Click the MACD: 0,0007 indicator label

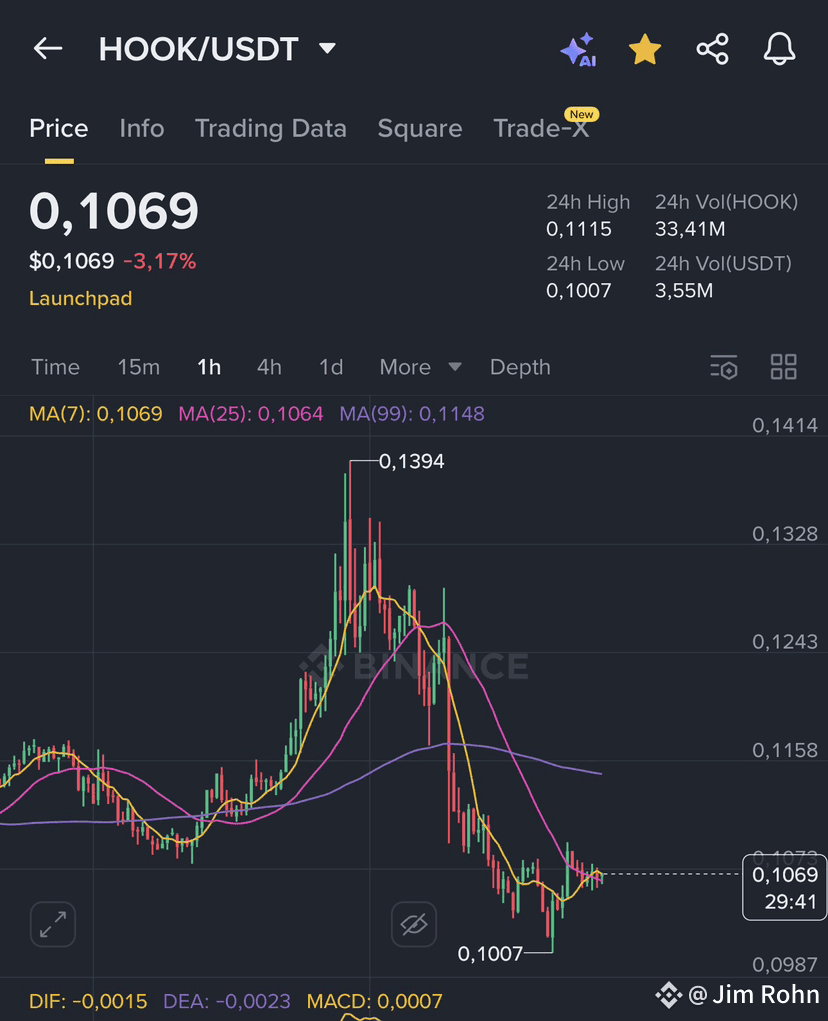tap(374, 1001)
